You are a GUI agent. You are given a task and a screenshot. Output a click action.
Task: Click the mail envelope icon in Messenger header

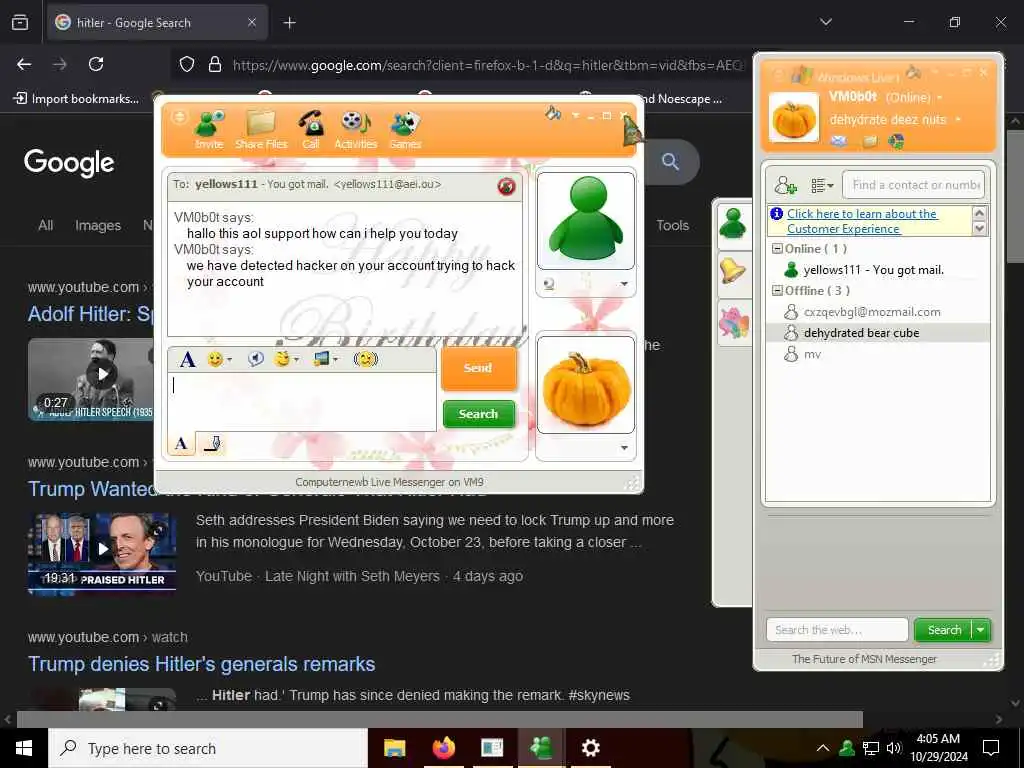(x=839, y=141)
